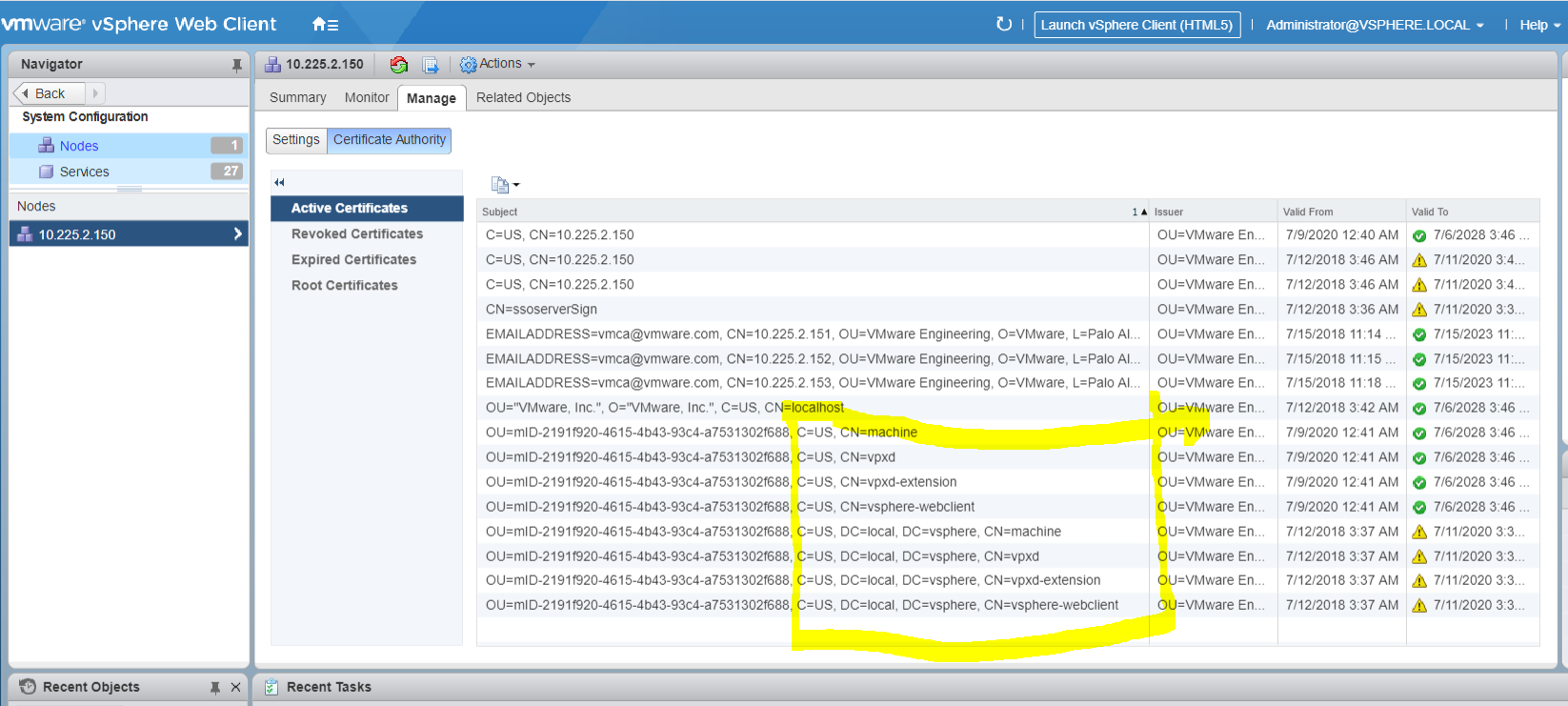1568x706 pixels.
Task: Select certificate with CN=10.225.2.153
Action: pos(1008,383)
